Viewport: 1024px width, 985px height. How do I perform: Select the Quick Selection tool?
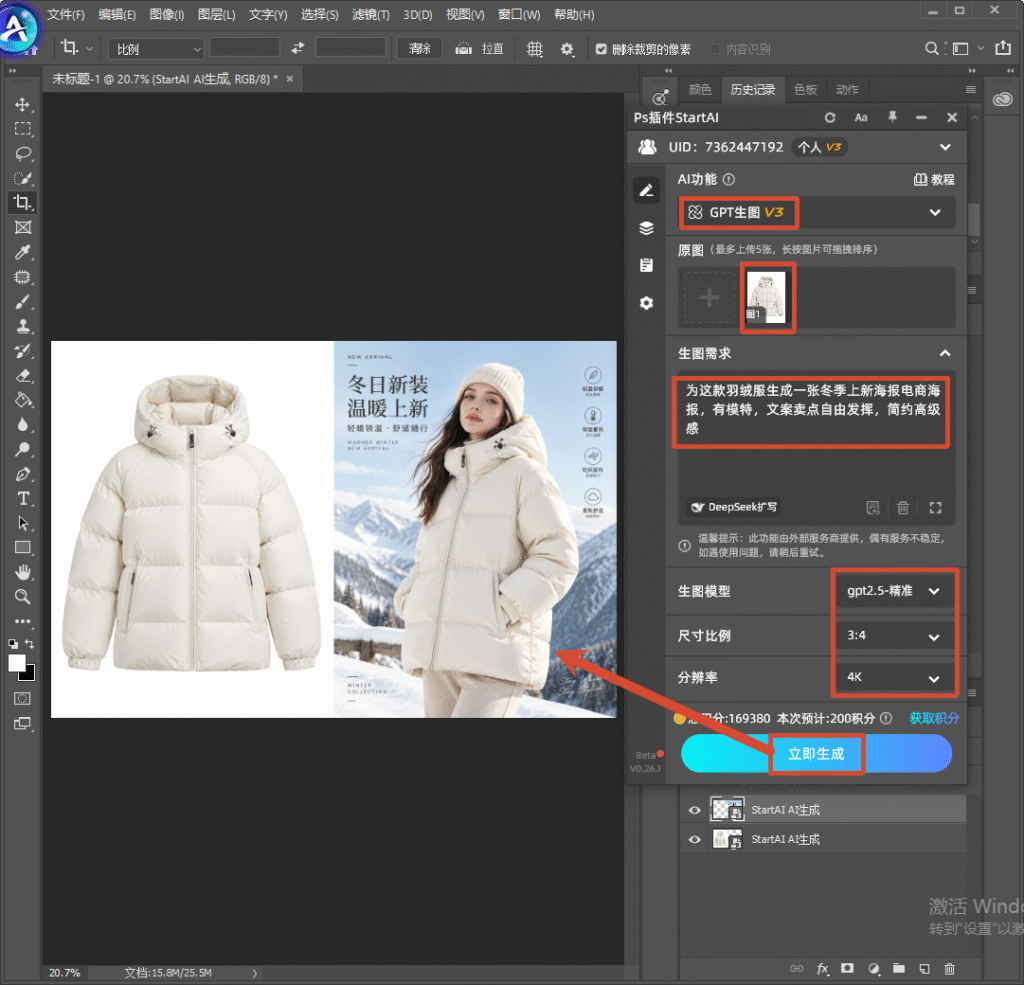pyautogui.click(x=23, y=178)
